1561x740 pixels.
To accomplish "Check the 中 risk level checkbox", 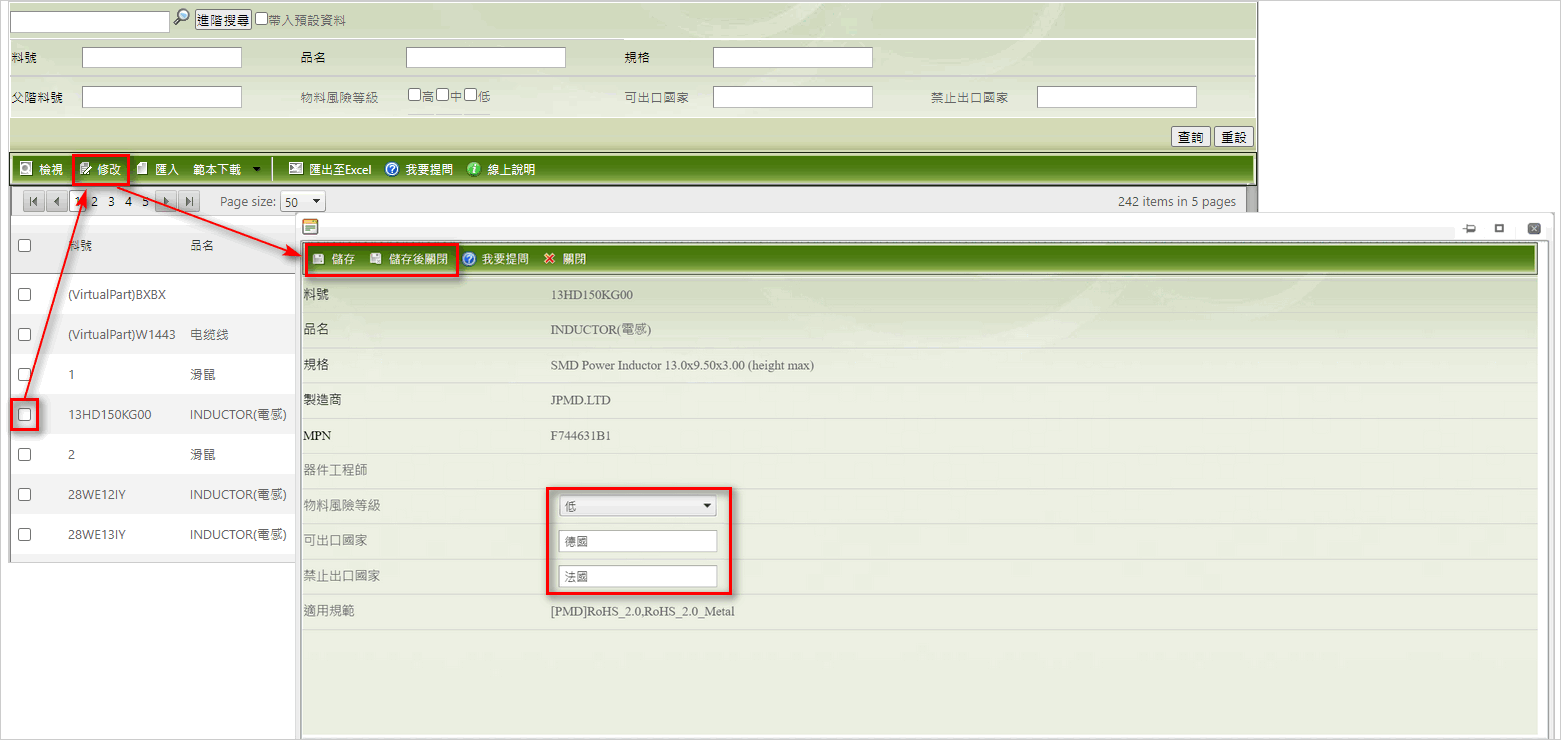I will [442, 95].
